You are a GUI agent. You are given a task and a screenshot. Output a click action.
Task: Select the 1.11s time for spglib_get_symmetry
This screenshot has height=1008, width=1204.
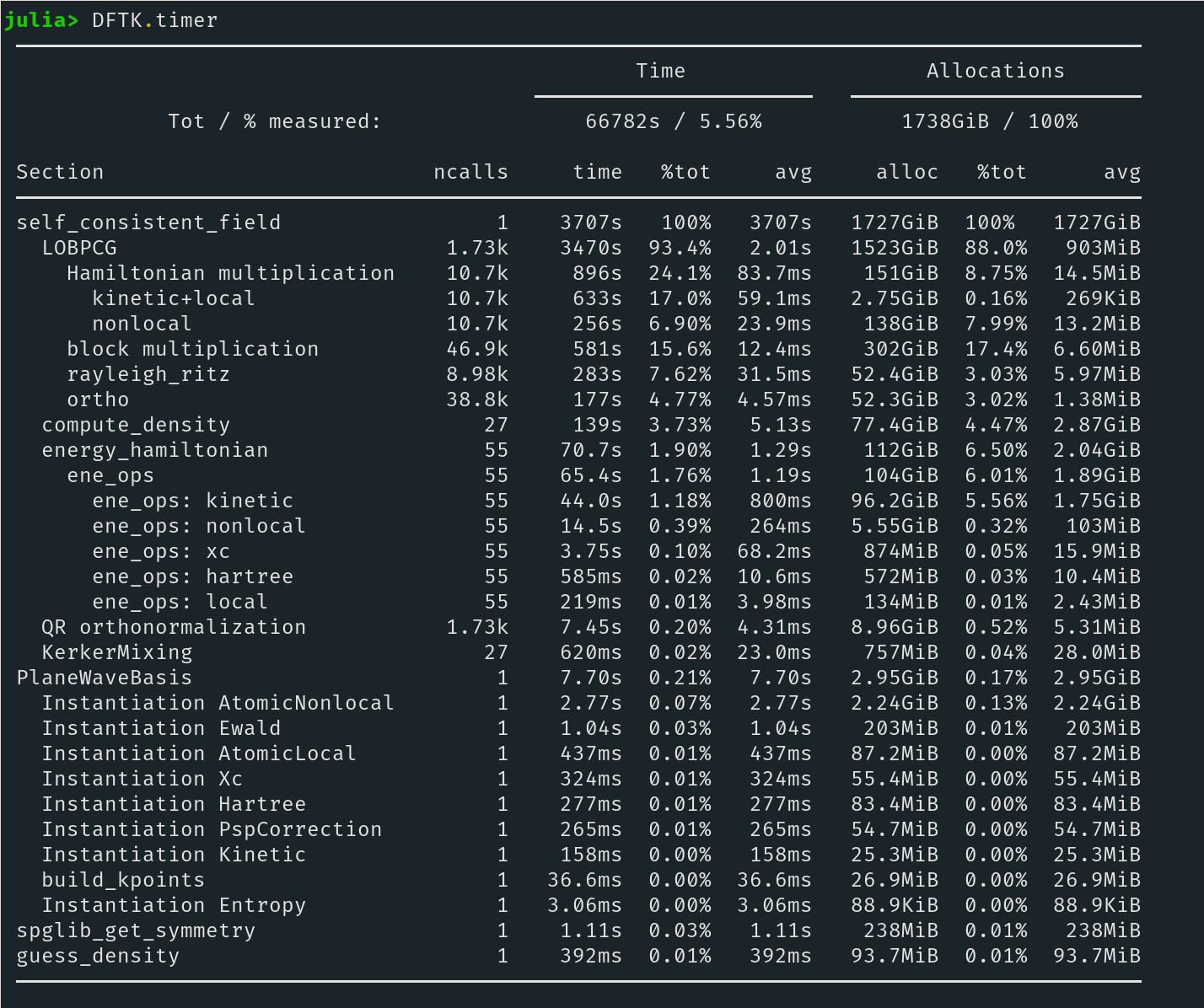tap(591, 930)
